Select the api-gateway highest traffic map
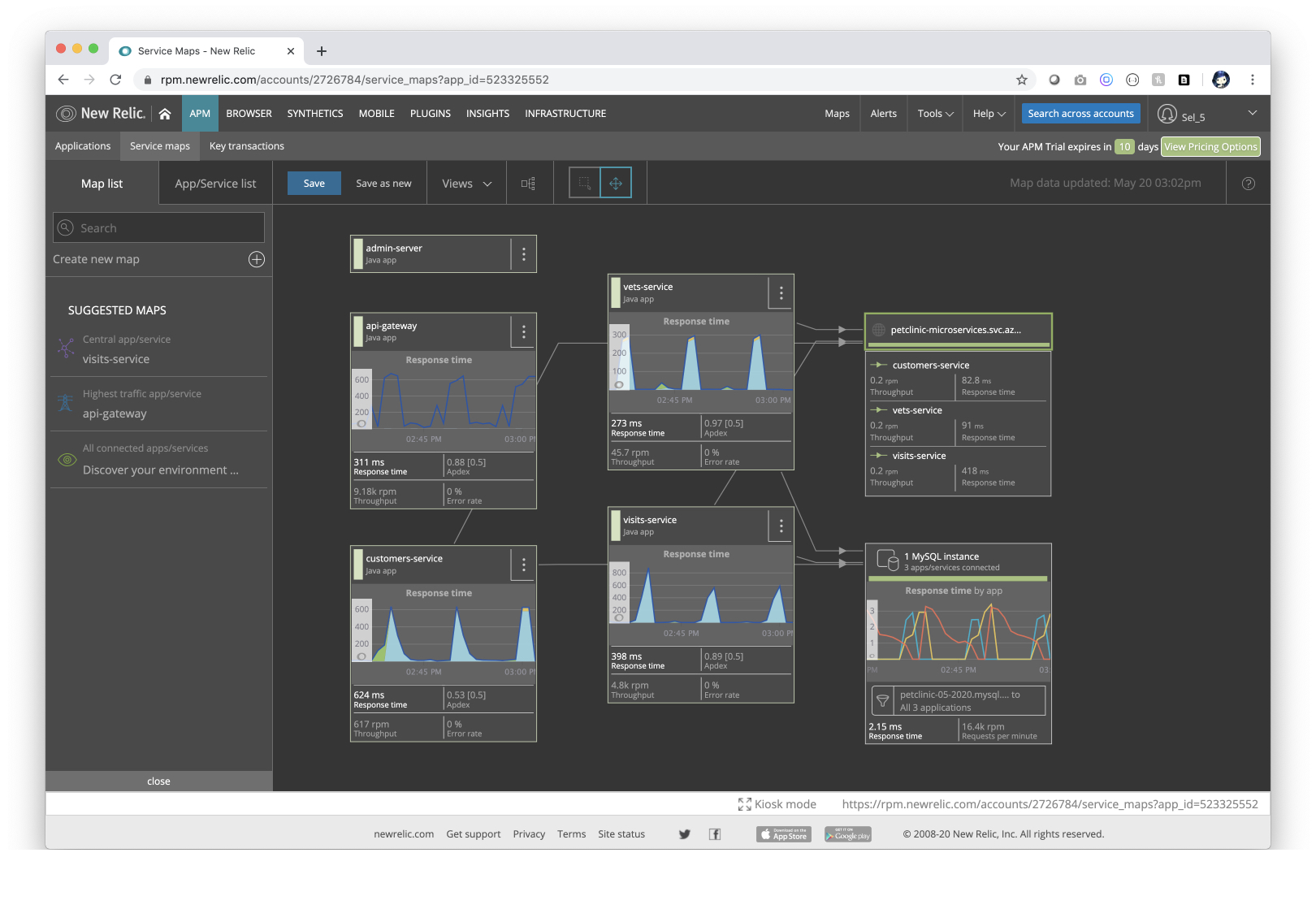1316x909 pixels. point(159,404)
